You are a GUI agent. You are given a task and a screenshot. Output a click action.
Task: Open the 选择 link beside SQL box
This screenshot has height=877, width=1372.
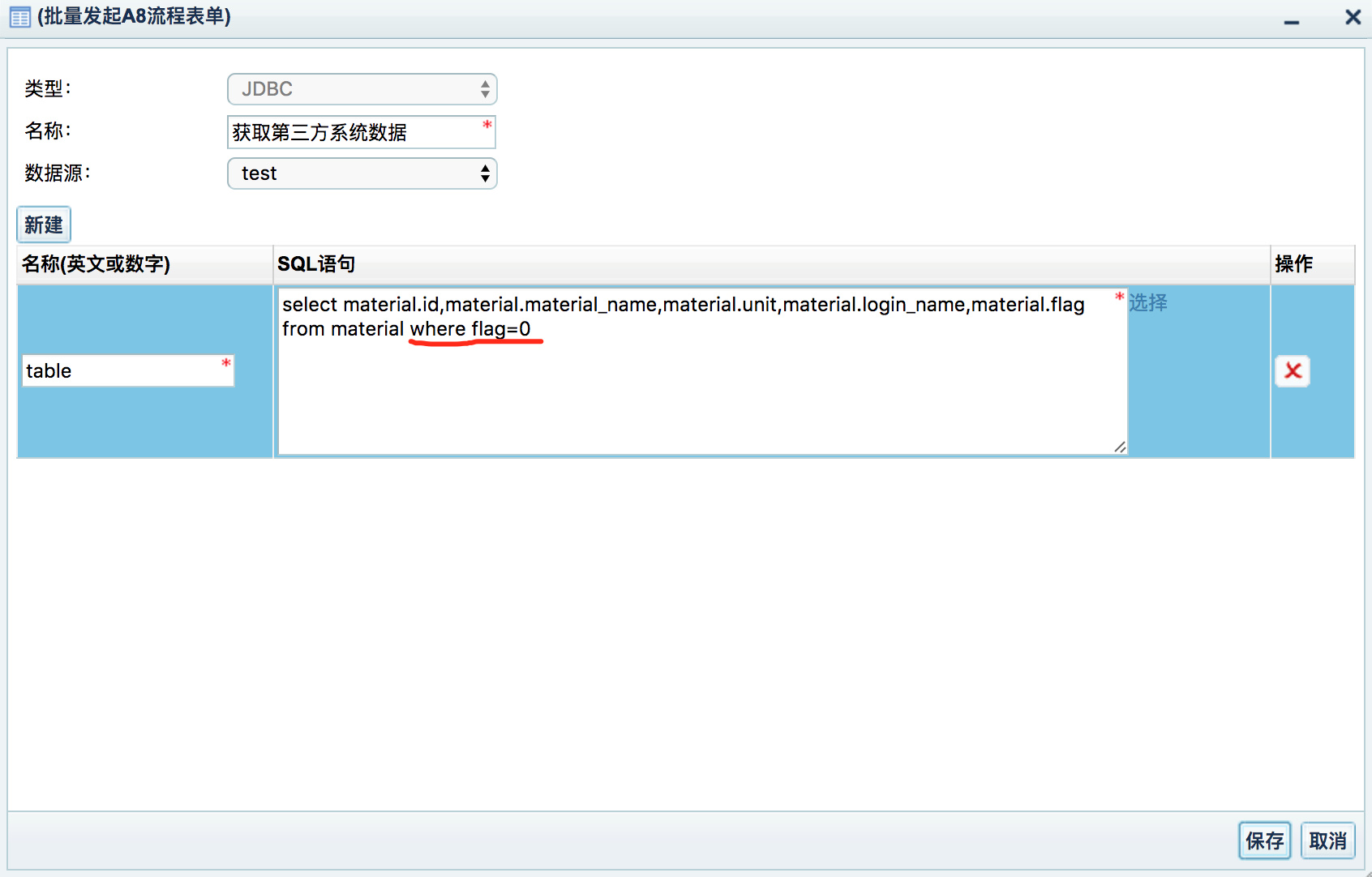tap(1148, 303)
